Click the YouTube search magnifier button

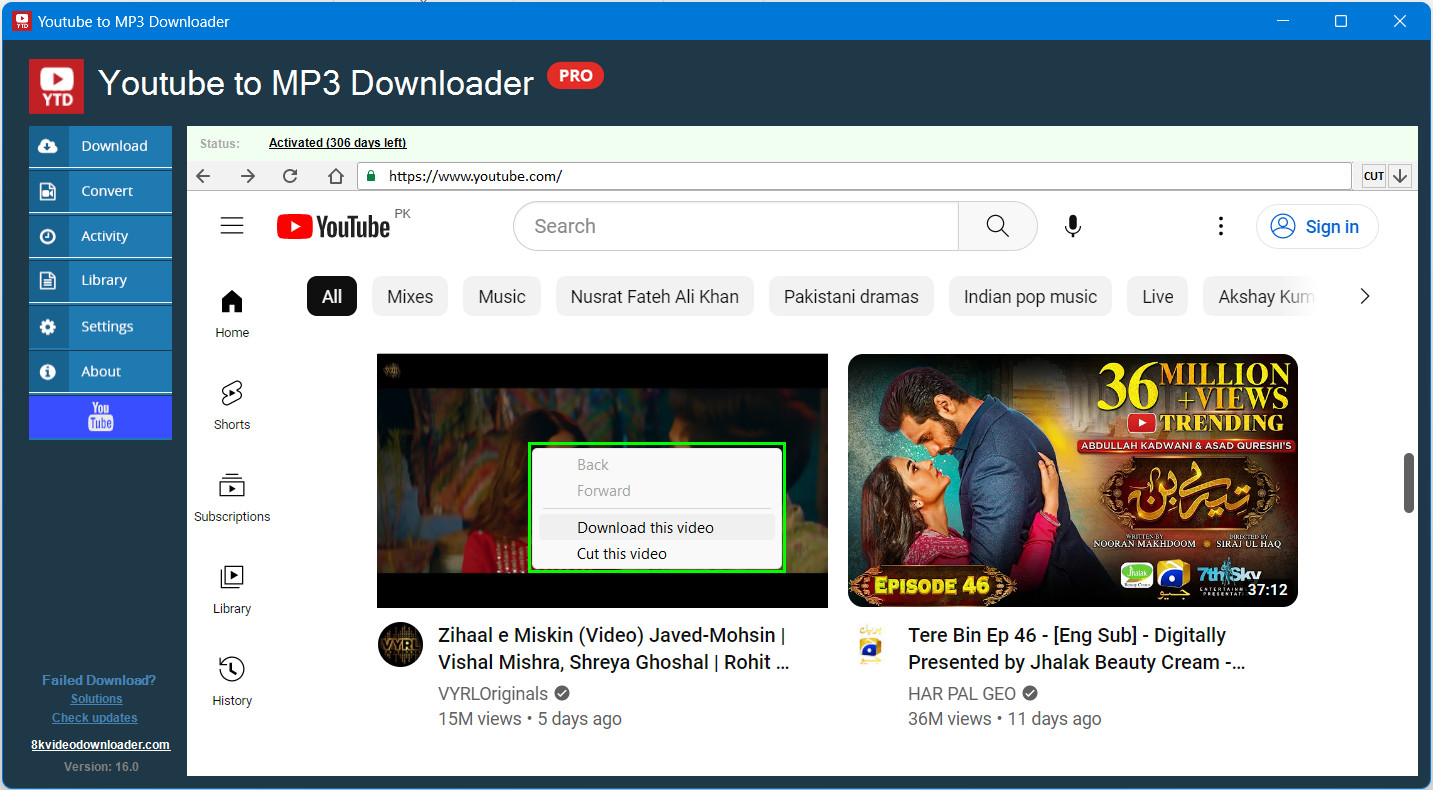coord(997,226)
